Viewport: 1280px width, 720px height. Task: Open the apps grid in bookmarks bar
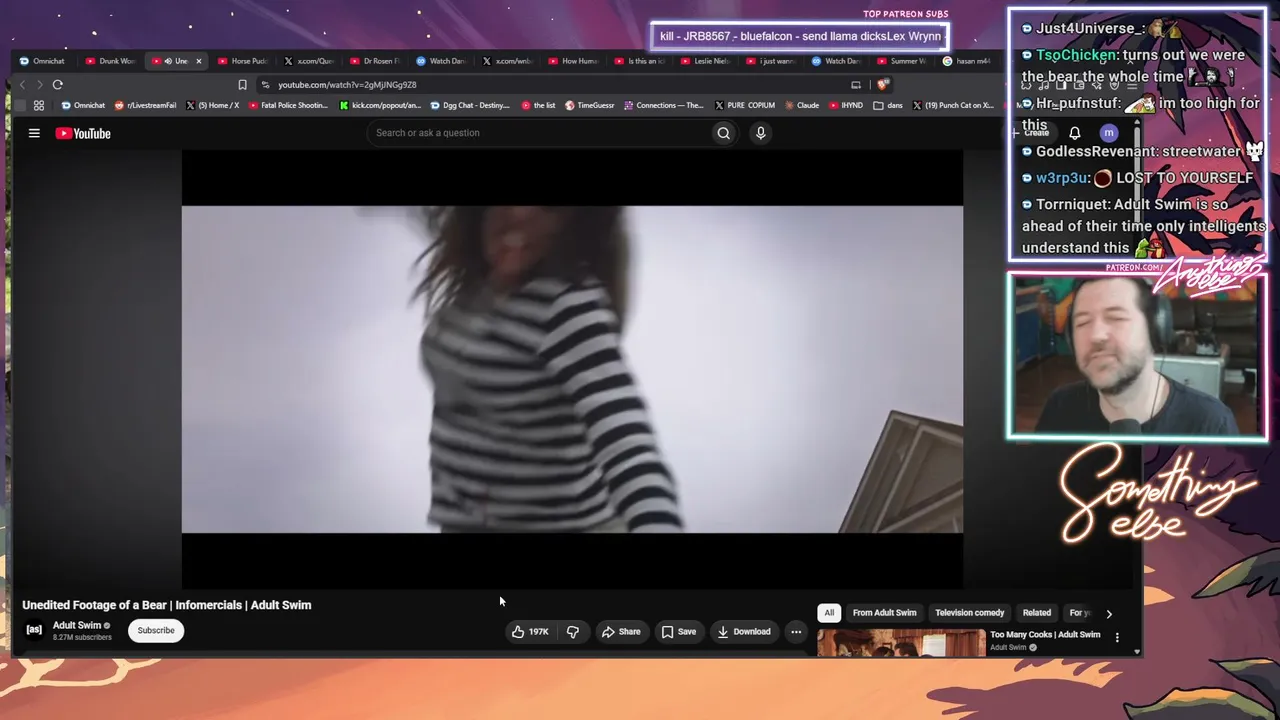point(39,105)
